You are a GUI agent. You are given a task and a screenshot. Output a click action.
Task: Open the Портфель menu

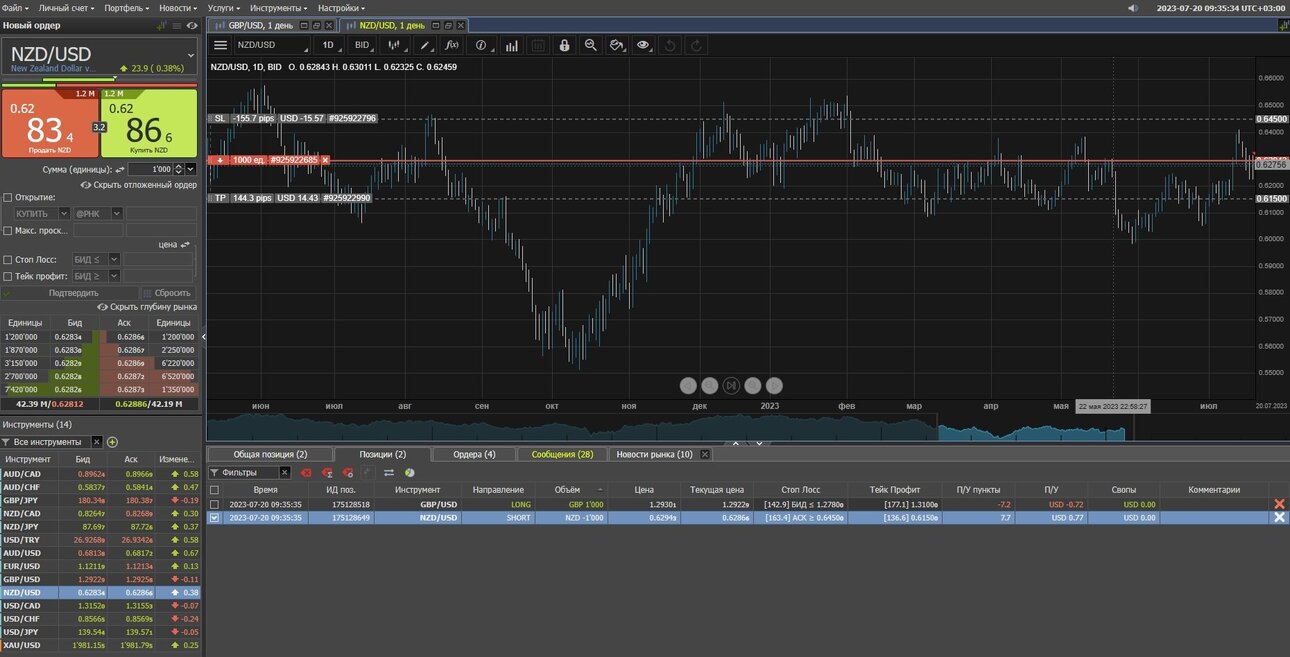127,7
